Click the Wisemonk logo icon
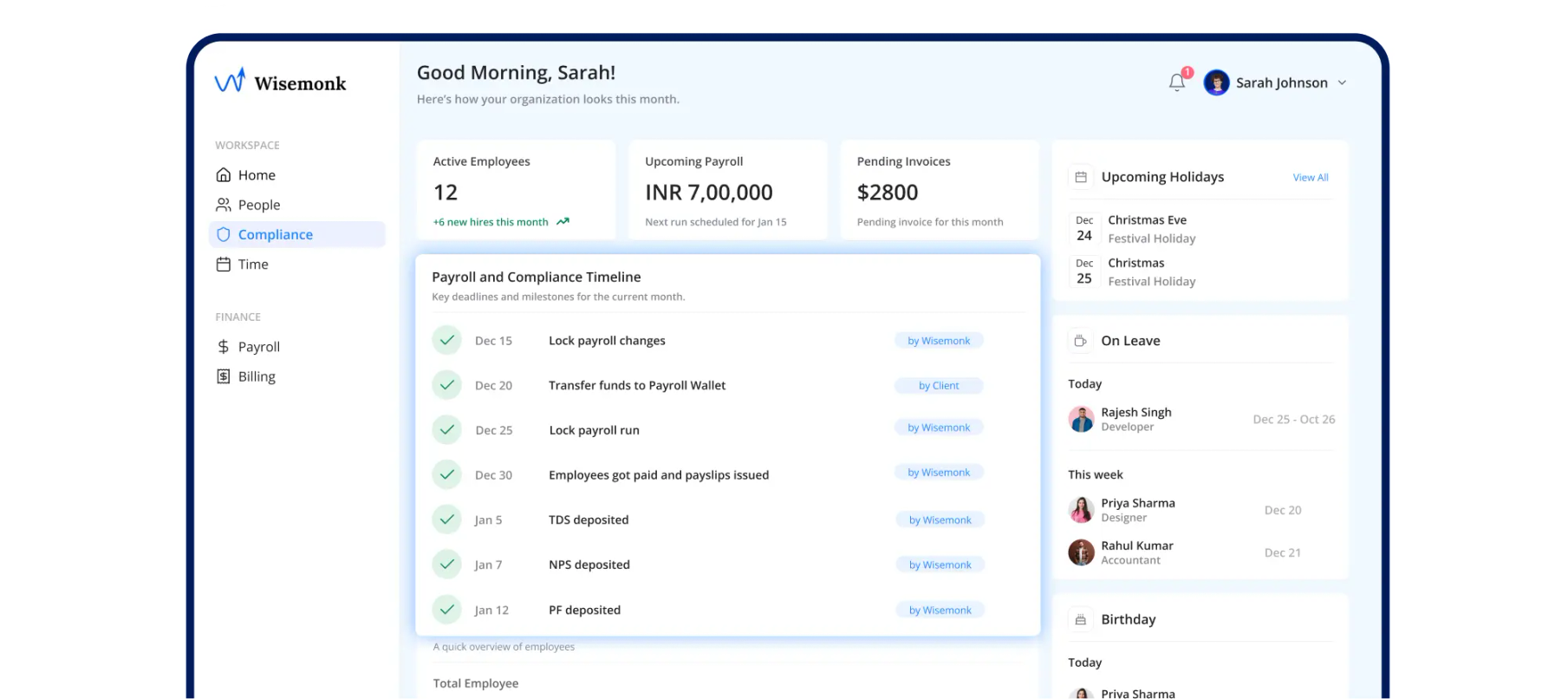 (230, 81)
